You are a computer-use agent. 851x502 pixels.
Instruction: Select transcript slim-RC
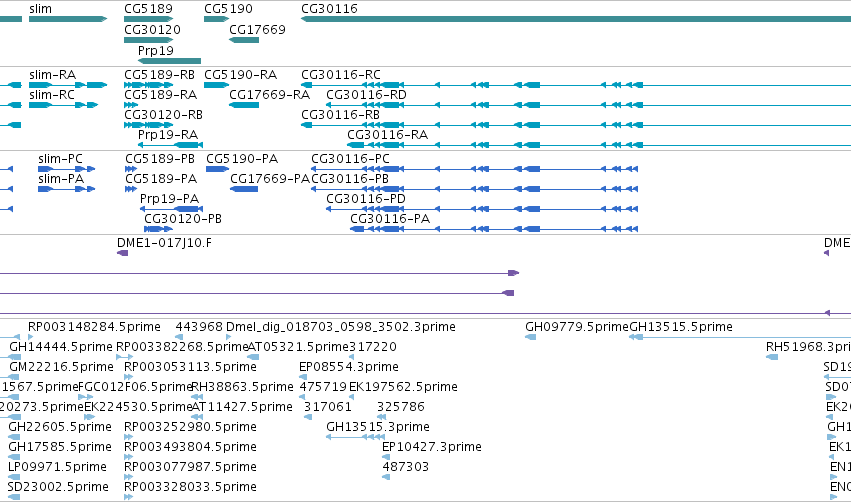(x=52, y=94)
